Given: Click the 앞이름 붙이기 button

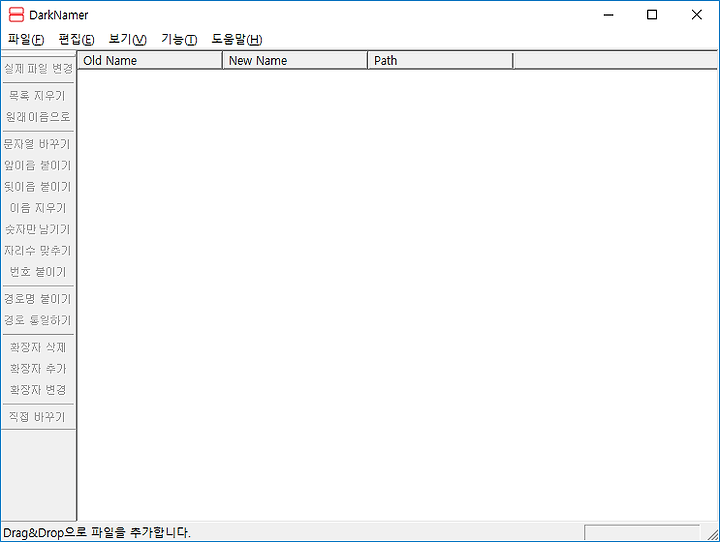Looking at the screenshot, I should pos(38,165).
